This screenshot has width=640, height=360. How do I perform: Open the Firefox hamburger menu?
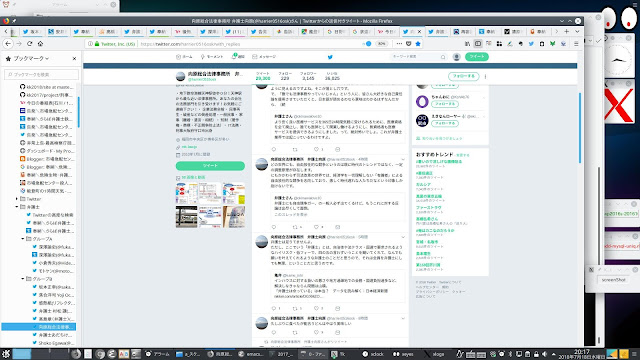coord(576,44)
